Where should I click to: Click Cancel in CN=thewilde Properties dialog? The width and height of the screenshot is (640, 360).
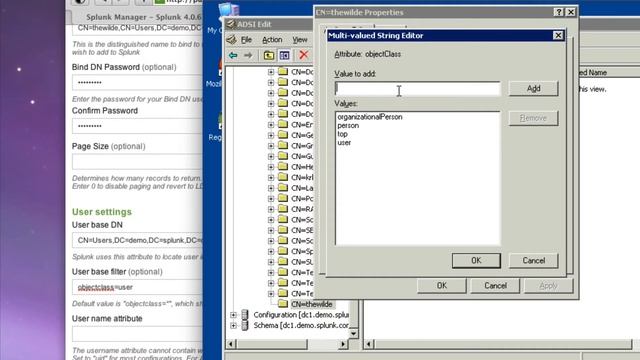[495, 286]
